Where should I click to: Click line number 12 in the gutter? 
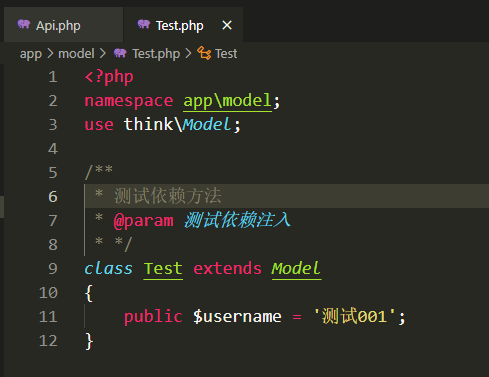click(48, 341)
